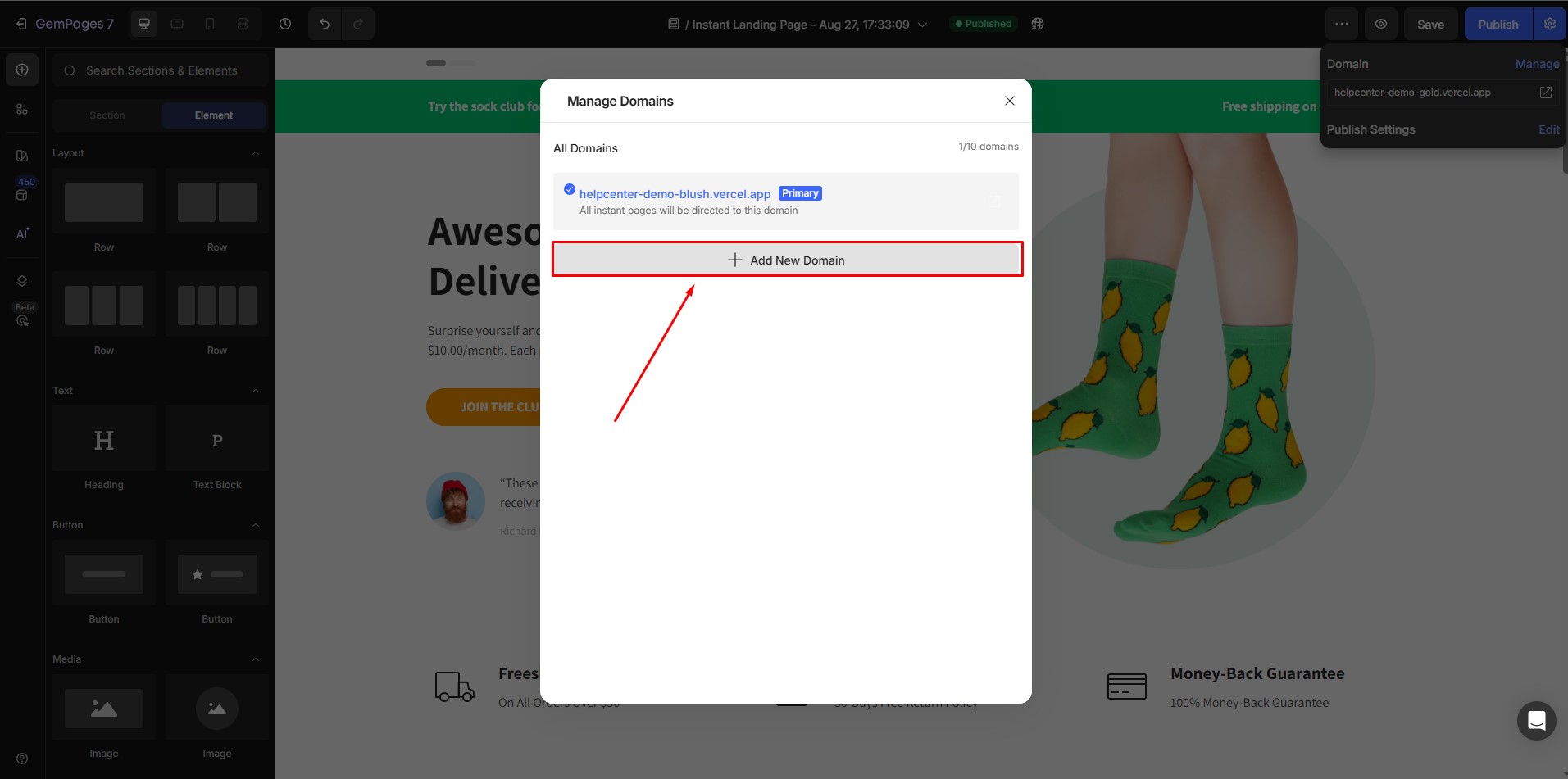Click the Search Sections & Elements field
Viewport: 1568px width, 779px height.
click(x=160, y=70)
